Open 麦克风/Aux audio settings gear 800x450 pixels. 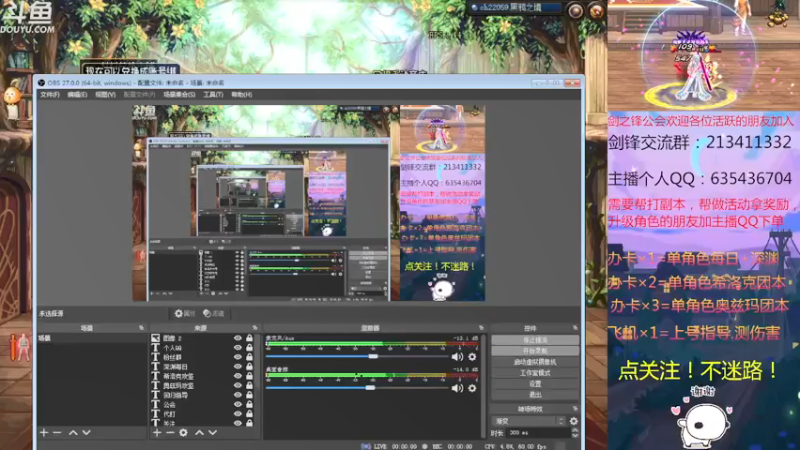tap(472, 357)
